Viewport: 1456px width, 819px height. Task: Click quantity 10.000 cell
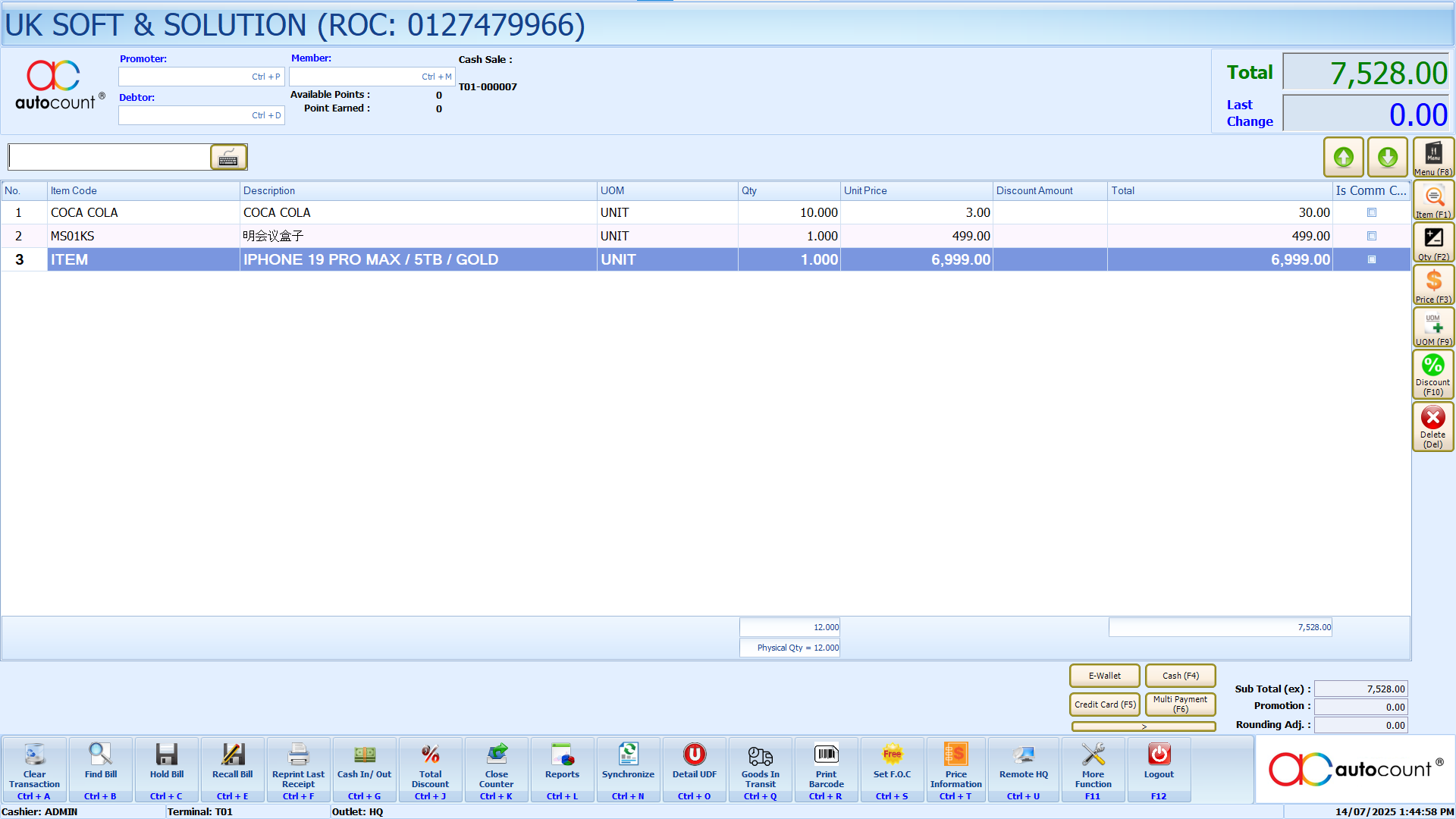(x=789, y=212)
